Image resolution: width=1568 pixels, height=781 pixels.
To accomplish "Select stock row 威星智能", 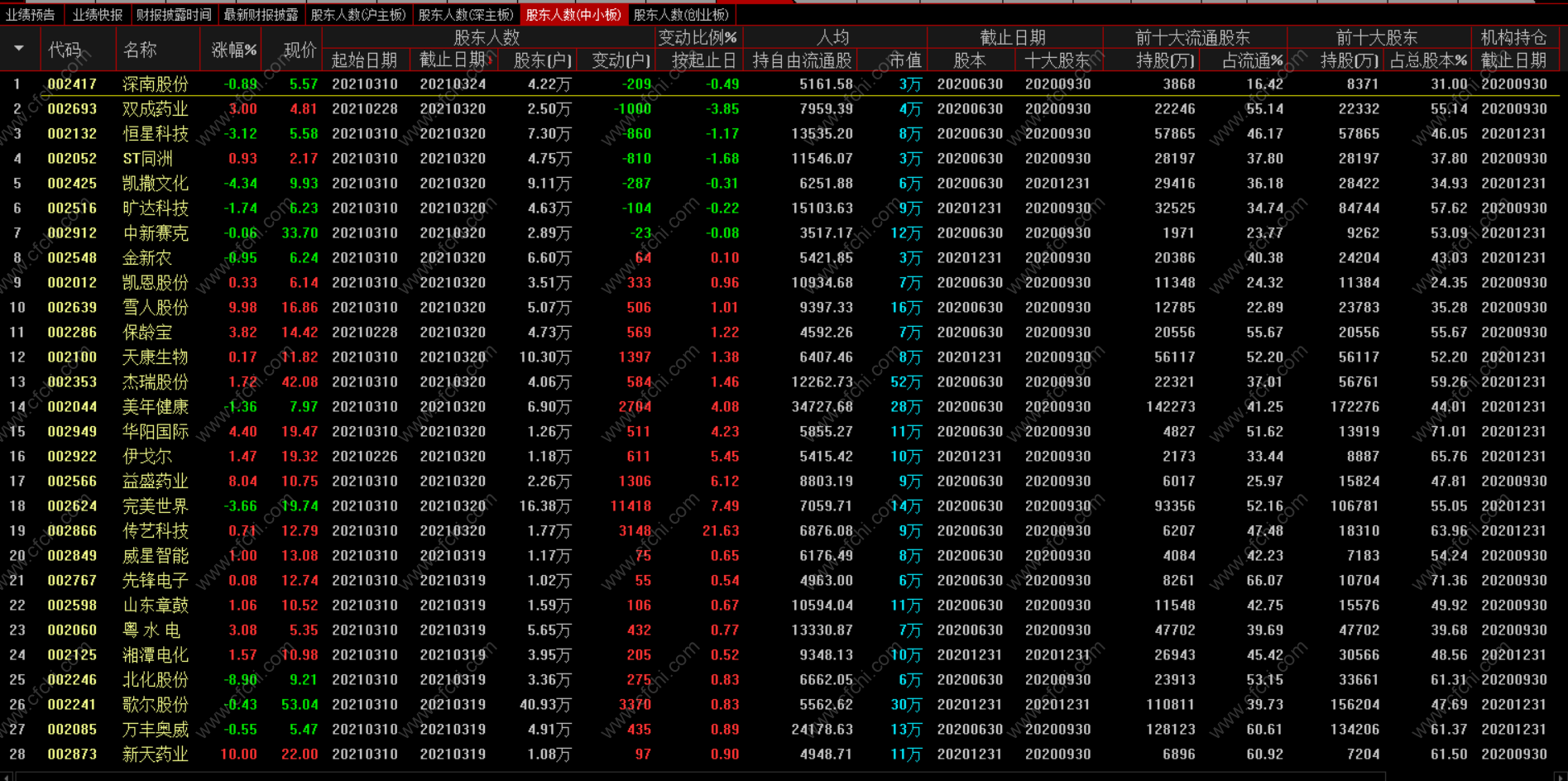I will coord(779,556).
